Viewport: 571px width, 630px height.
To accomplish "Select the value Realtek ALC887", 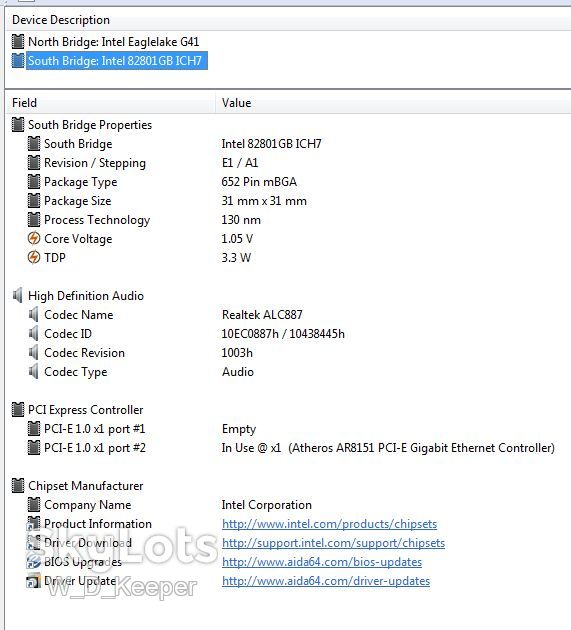I will tap(262, 315).
